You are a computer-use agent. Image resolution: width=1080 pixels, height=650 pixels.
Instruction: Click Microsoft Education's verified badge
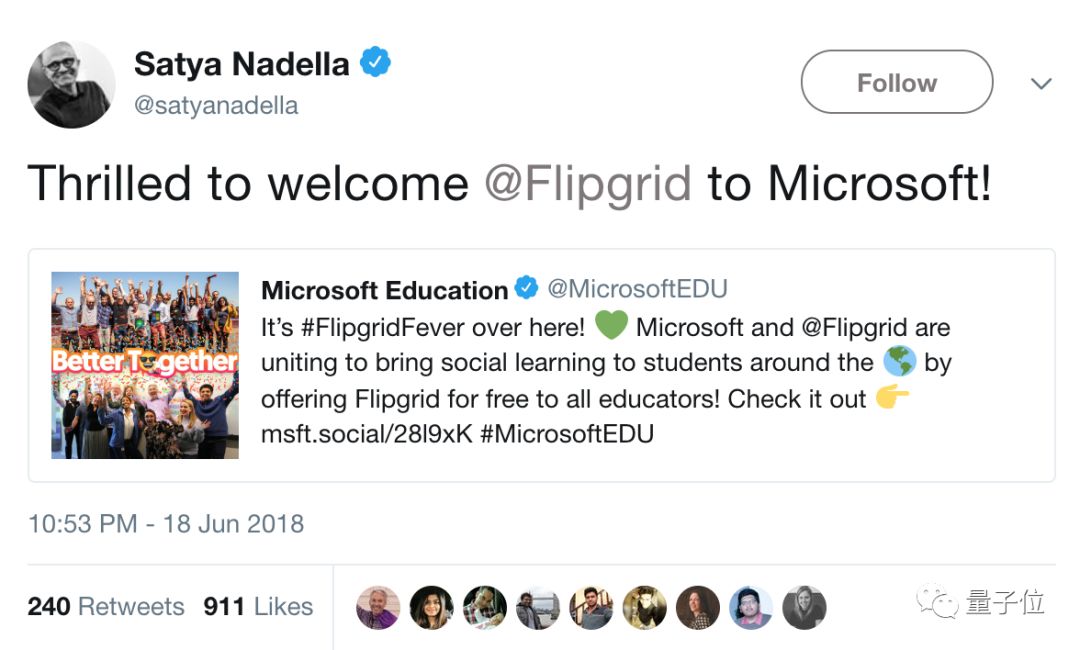point(526,288)
